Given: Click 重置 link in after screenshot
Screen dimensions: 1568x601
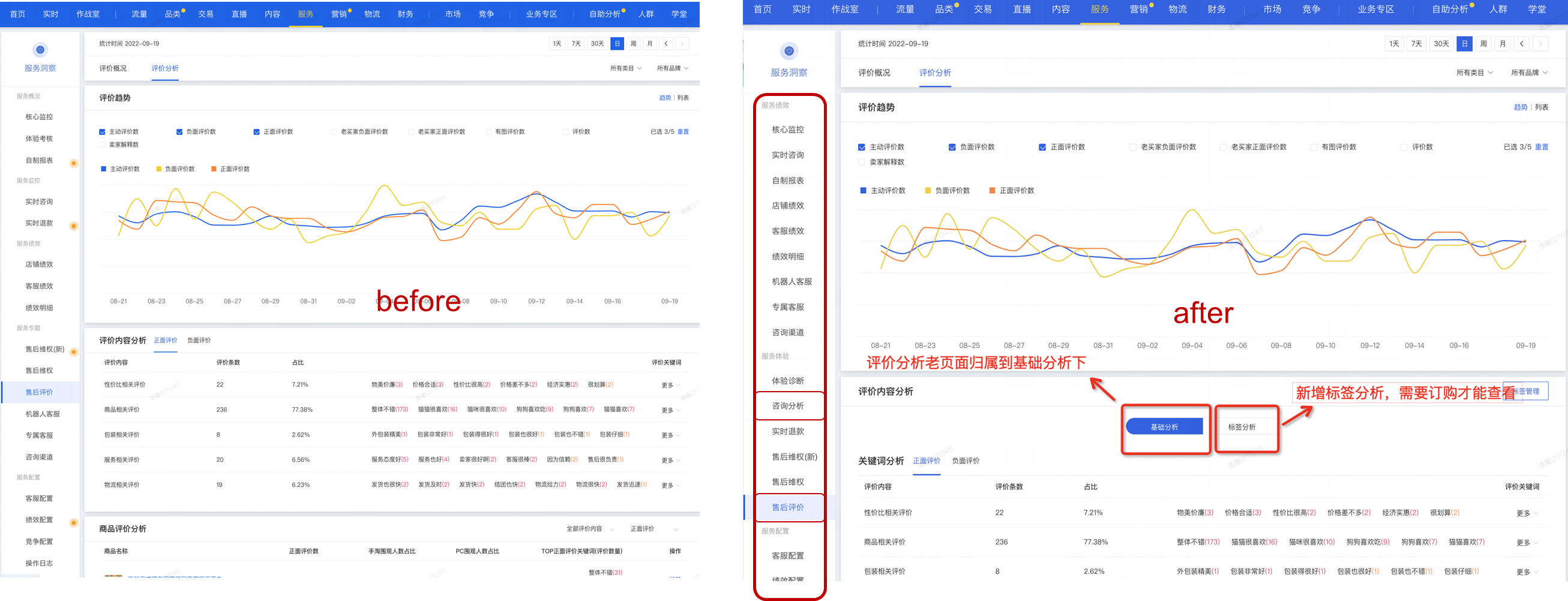Looking at the screenshot, I should coord(1541,147).
